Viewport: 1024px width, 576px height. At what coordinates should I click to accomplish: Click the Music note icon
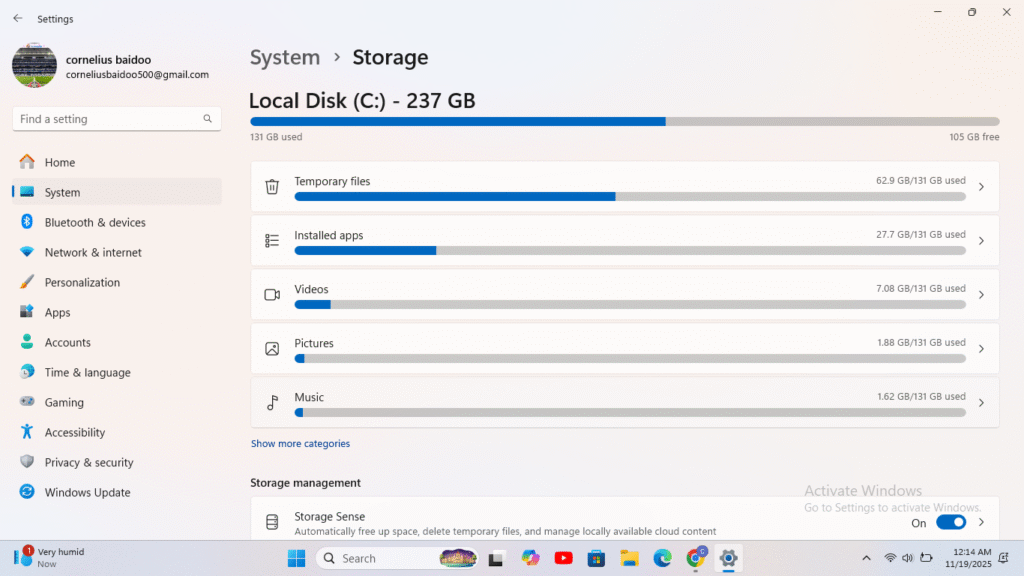[272, 403]
